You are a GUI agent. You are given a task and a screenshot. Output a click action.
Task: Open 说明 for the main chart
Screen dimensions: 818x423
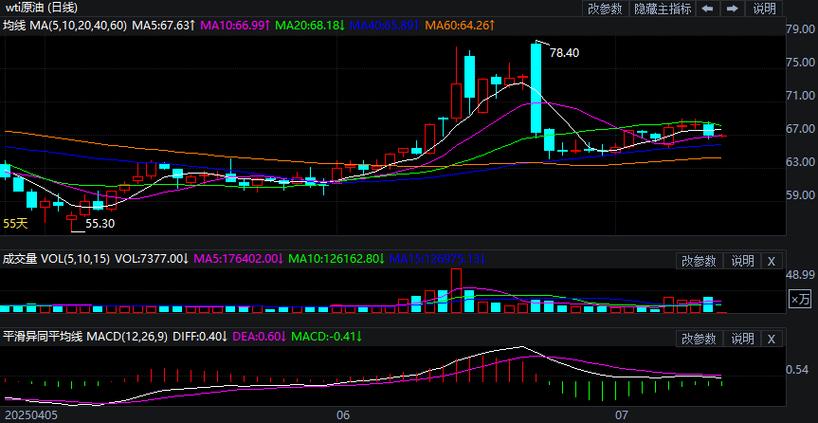(x=764, y=8)
